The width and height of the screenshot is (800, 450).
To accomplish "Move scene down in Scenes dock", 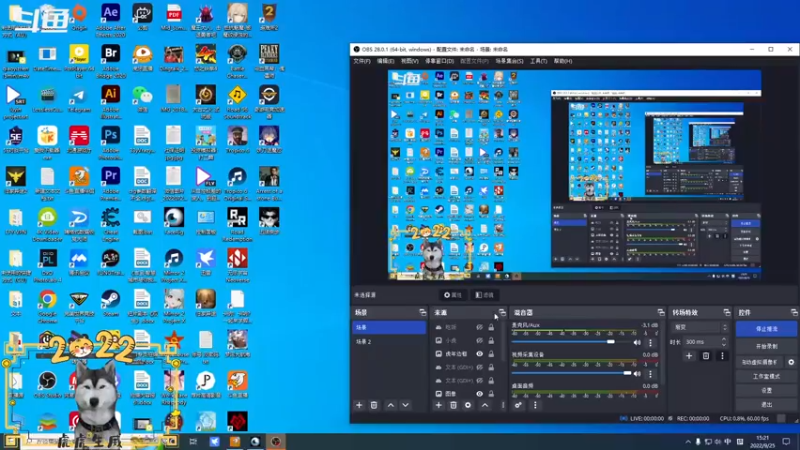I will point(406,405).
